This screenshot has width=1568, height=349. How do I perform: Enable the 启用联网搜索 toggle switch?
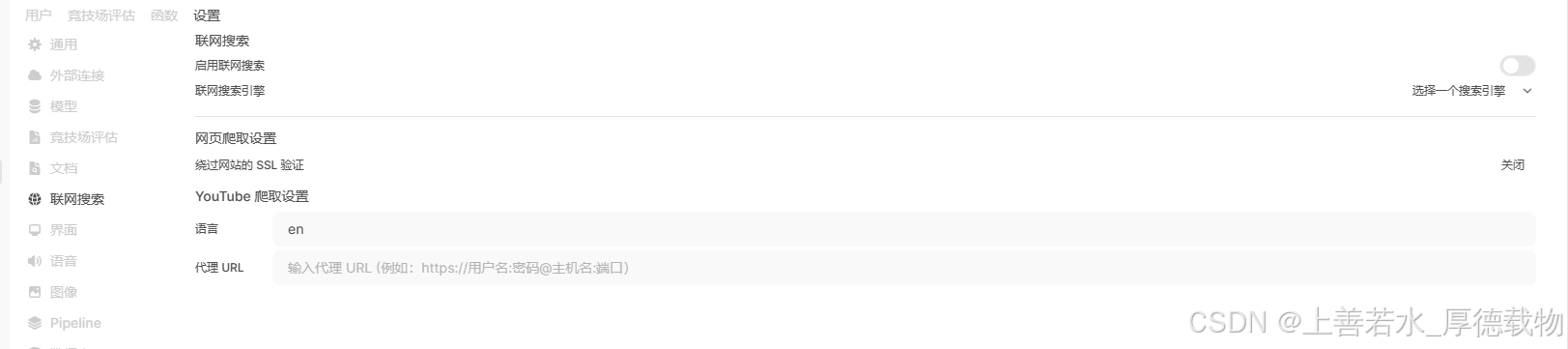tap(1517, 66)
